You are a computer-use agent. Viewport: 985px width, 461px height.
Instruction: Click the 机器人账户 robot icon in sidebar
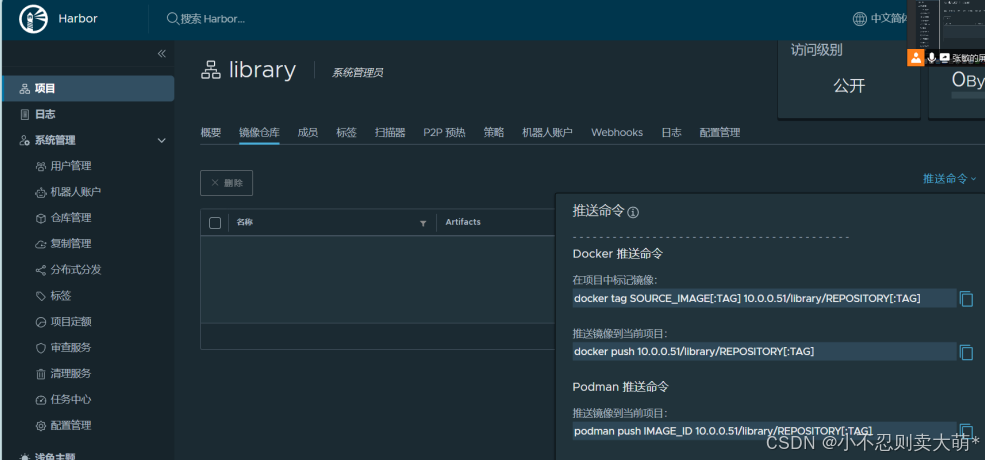41,192
